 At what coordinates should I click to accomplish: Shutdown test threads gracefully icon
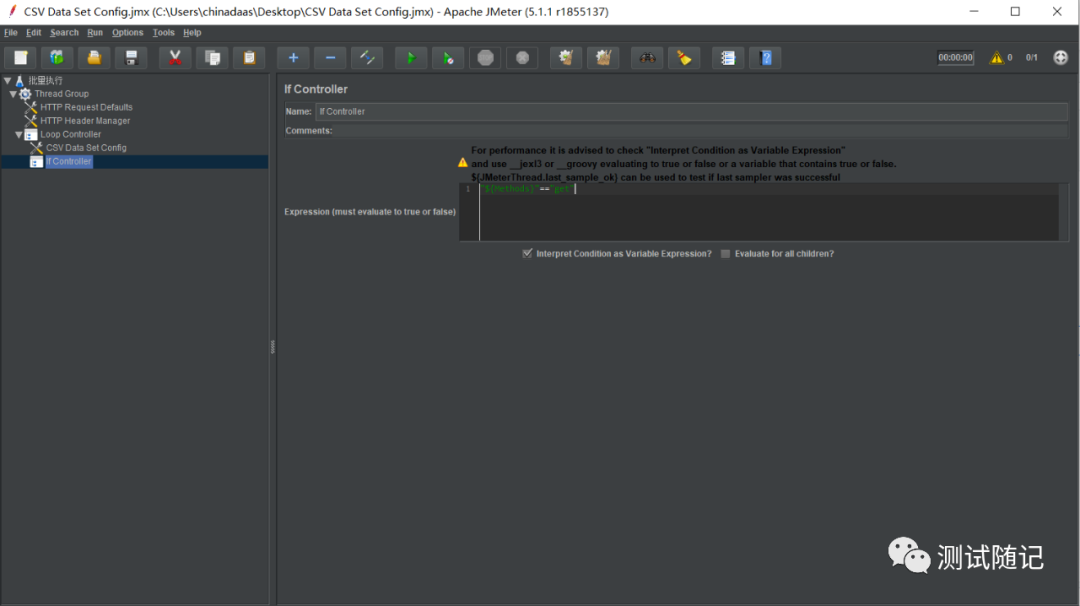(x=523, y=58)
